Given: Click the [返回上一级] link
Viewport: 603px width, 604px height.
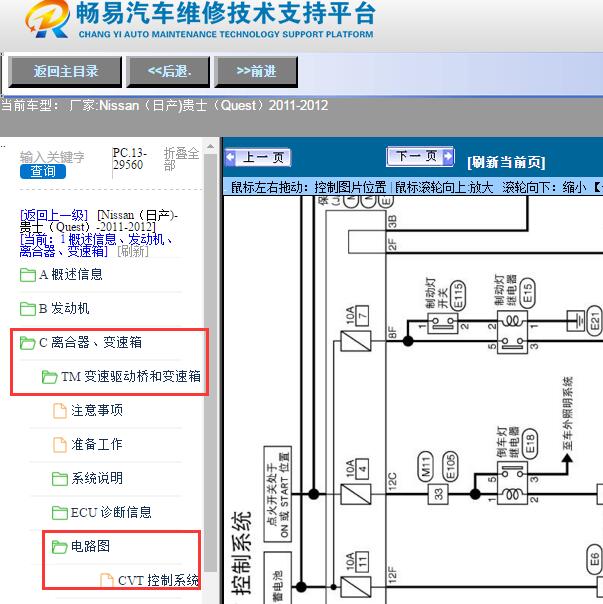Looking at the screenshot, I should click(x=54, y=215).
